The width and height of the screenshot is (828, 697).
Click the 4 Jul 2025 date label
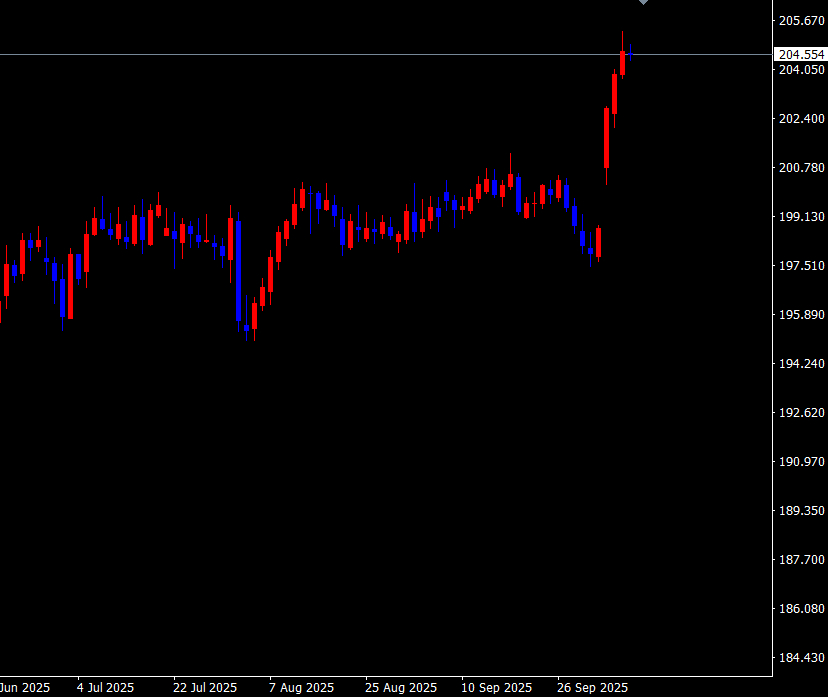(x=106, y=688)
